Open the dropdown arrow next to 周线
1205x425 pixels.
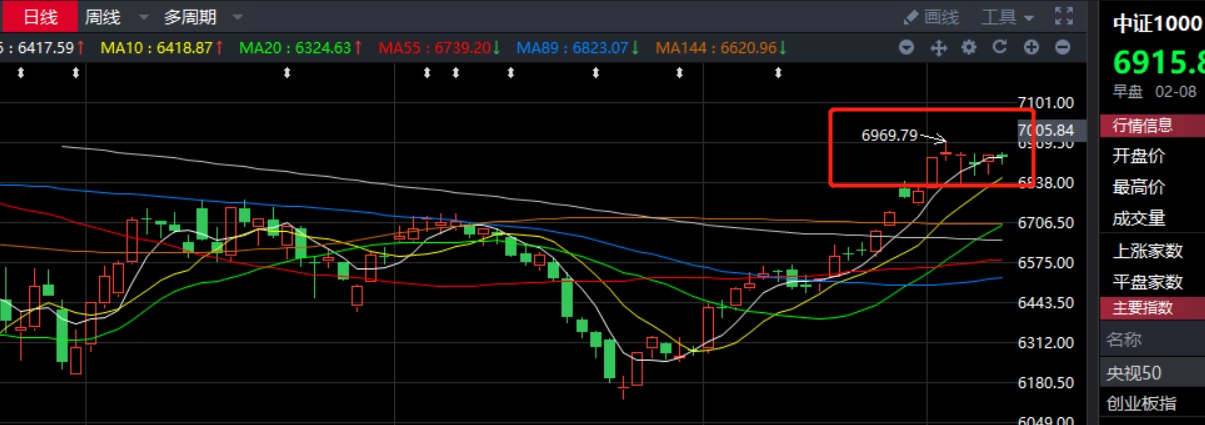(x=144, y=18)
